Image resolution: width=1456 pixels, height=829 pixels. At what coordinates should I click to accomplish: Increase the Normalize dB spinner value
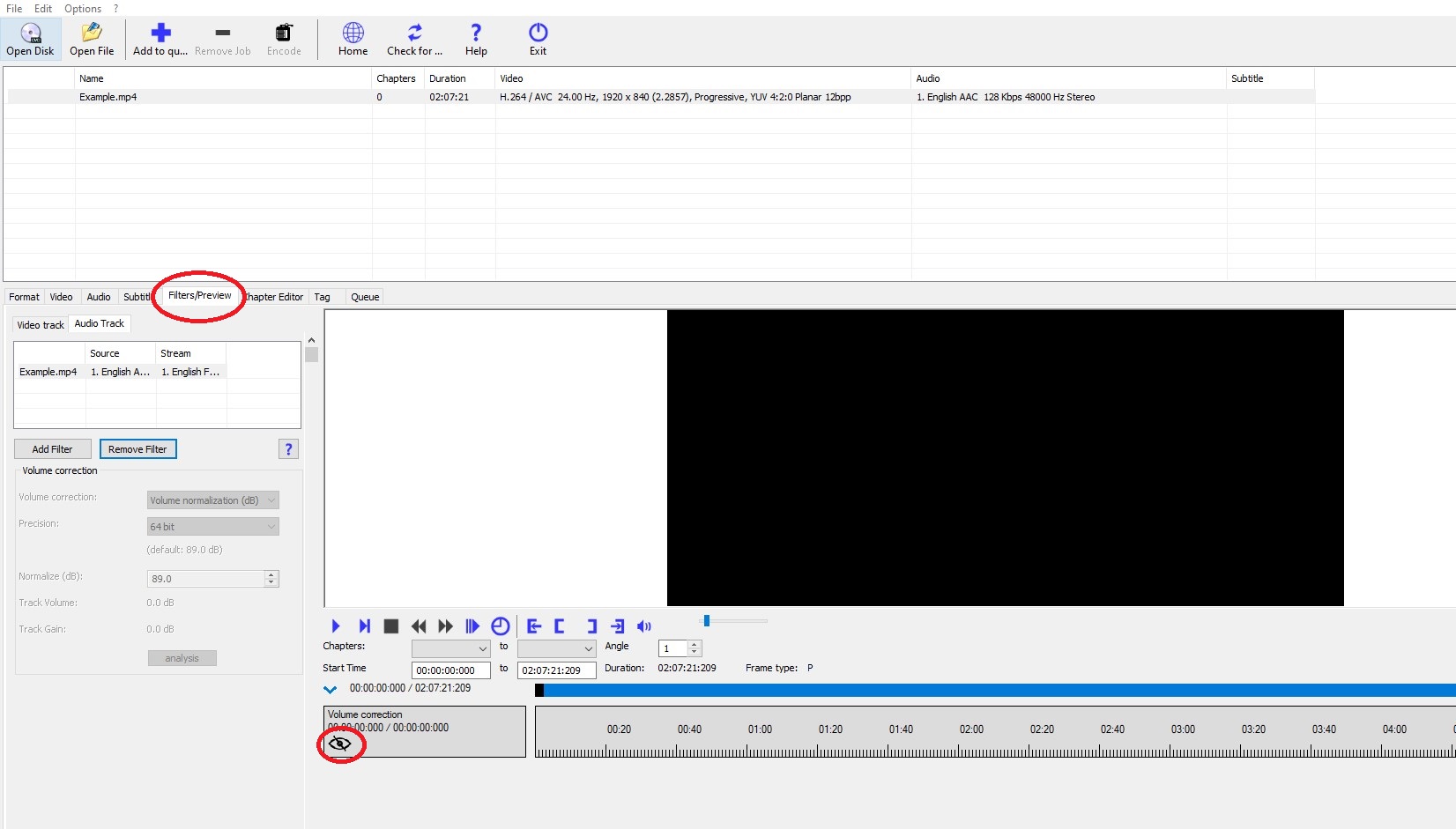[x=271, y=574]
